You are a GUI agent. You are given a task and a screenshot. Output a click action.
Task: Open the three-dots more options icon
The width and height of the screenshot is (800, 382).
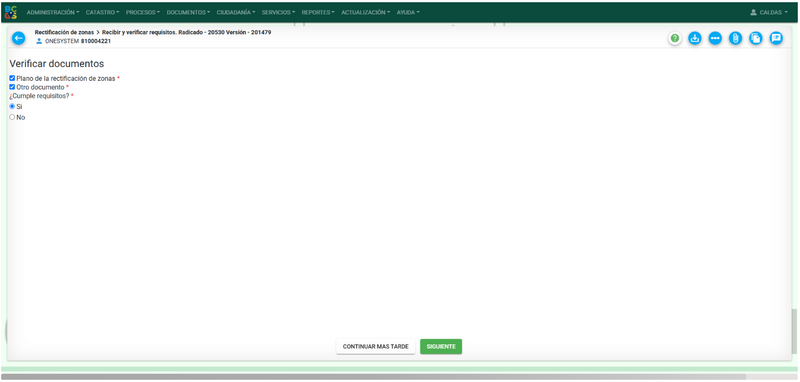(x=715, y=38)
